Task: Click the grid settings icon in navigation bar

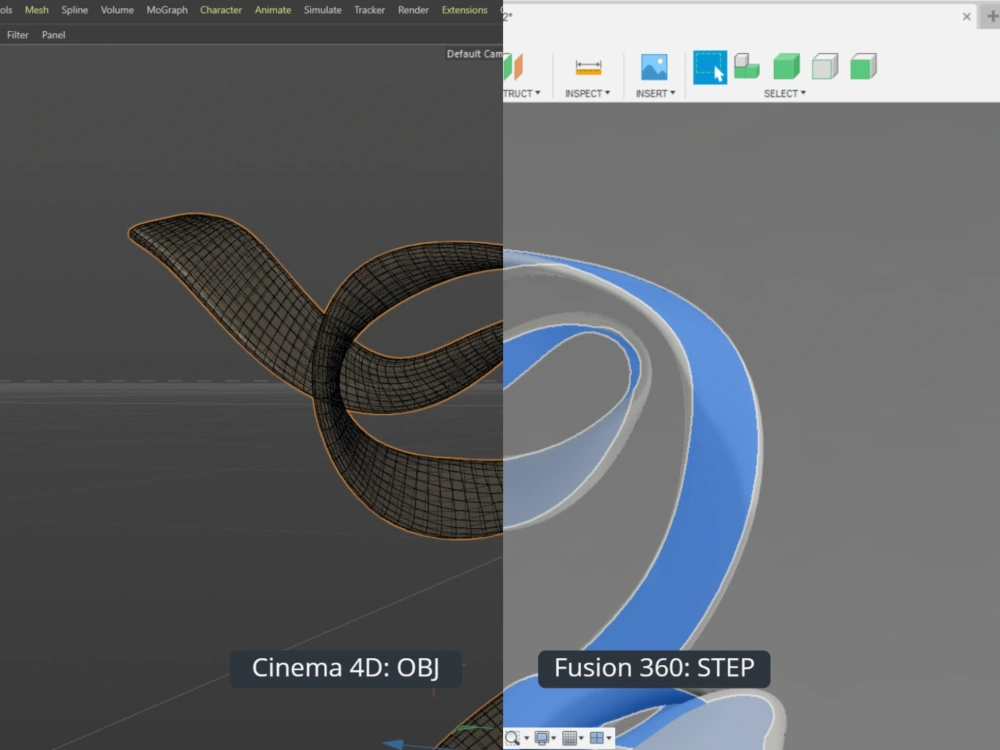Action: click(568, 738)
